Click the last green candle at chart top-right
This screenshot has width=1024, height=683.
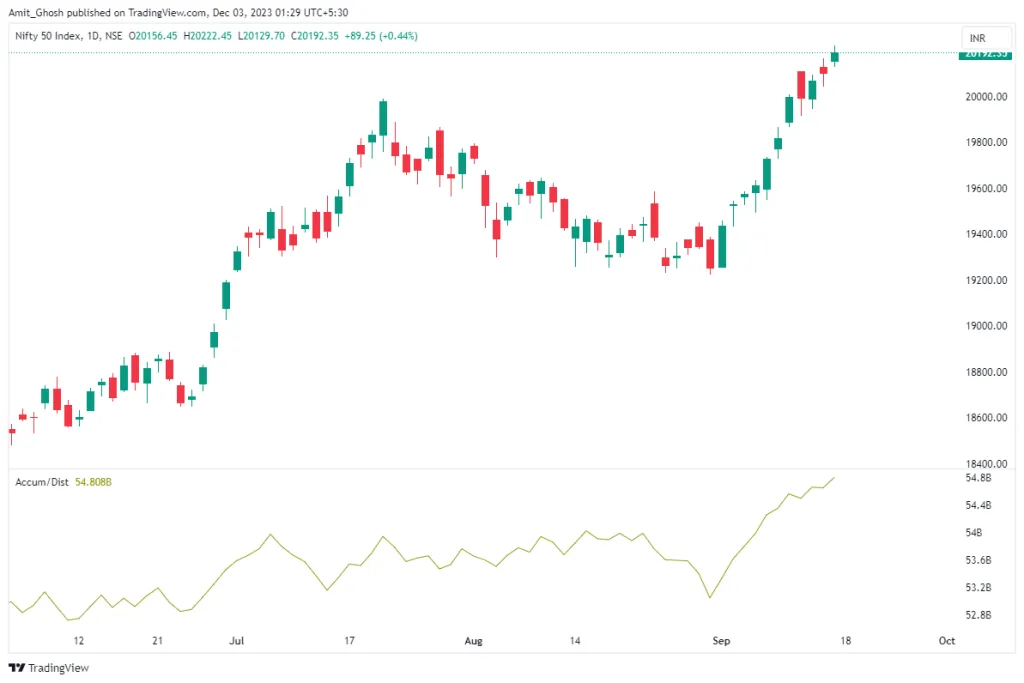pos(835,57)
